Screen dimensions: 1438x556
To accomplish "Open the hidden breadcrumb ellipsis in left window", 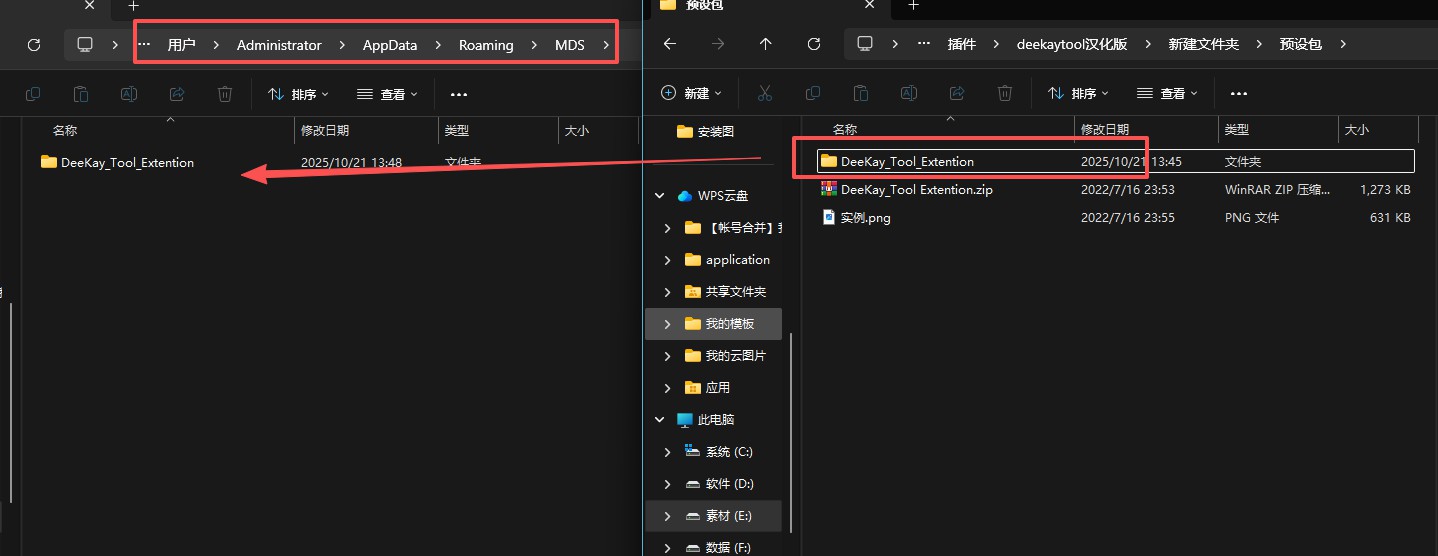I will [144, 45].
